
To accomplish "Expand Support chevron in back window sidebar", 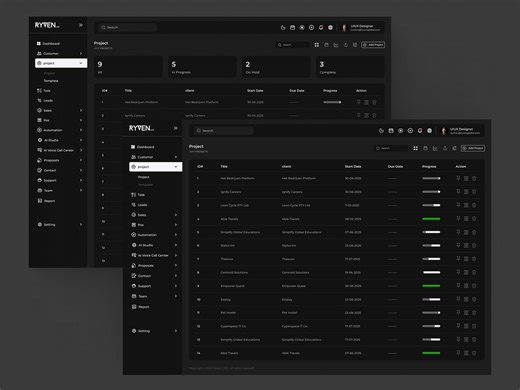I will pyautogui.click(x=81, y=180).
